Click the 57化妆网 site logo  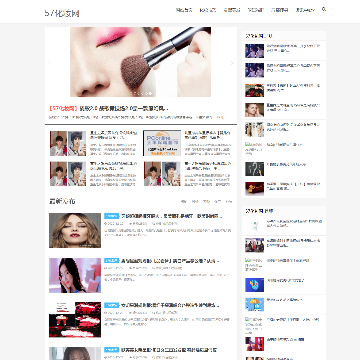point(62,13)
